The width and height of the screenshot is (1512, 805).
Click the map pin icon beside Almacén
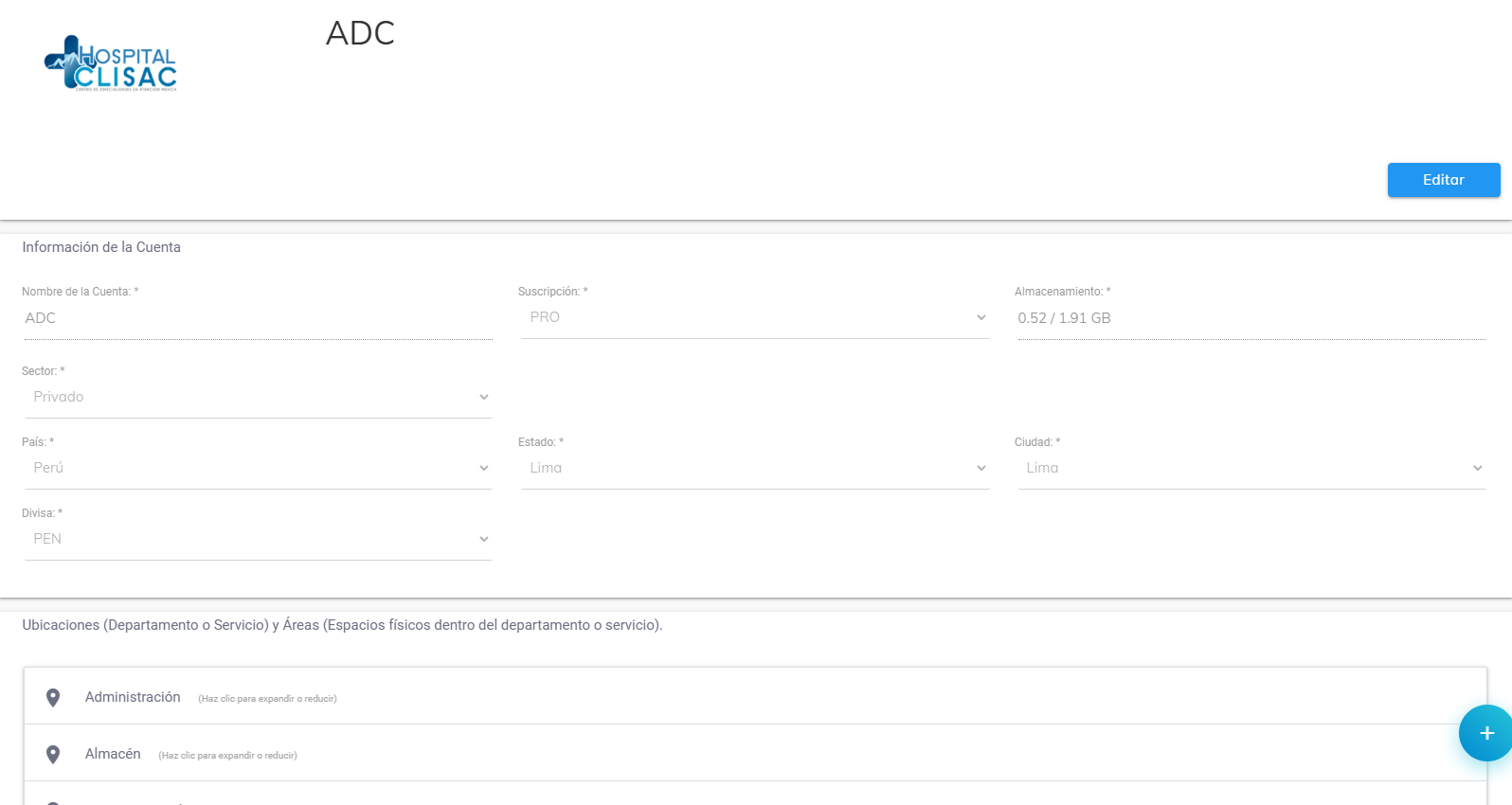tap(53, 755)
